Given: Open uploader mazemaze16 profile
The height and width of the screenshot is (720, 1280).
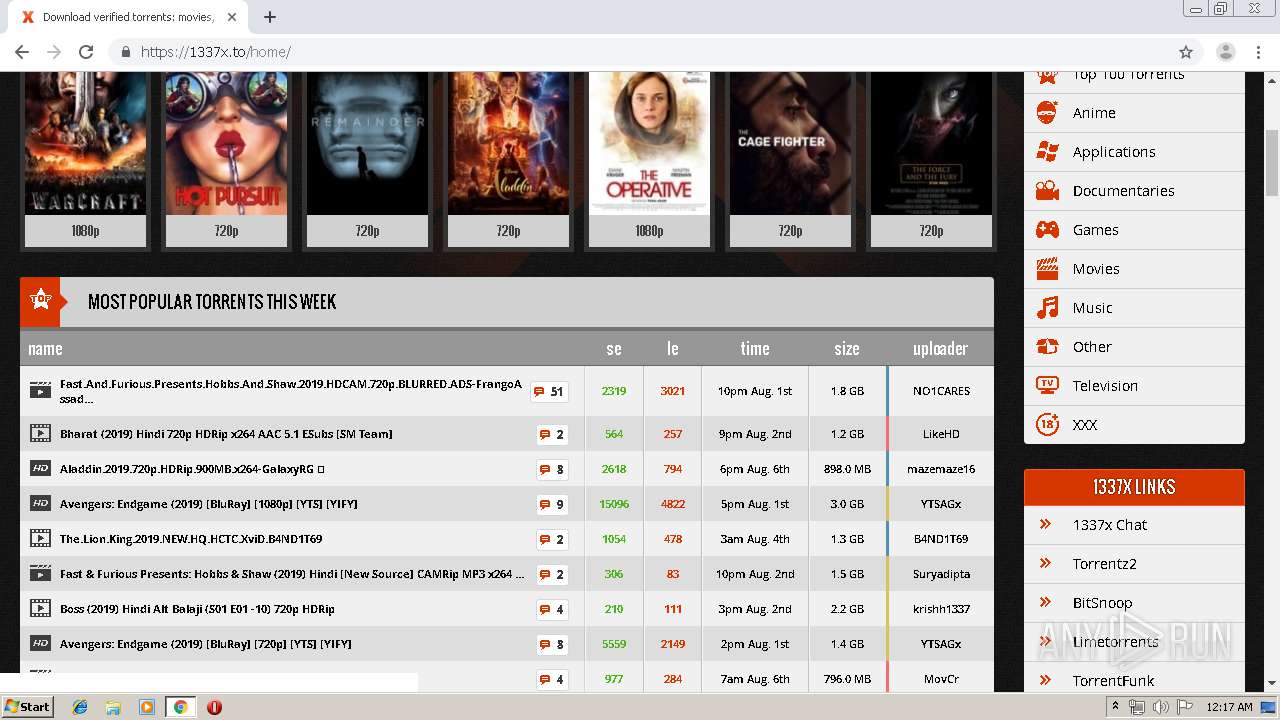Looking at the screenshot, I should [x=941, y=469].
